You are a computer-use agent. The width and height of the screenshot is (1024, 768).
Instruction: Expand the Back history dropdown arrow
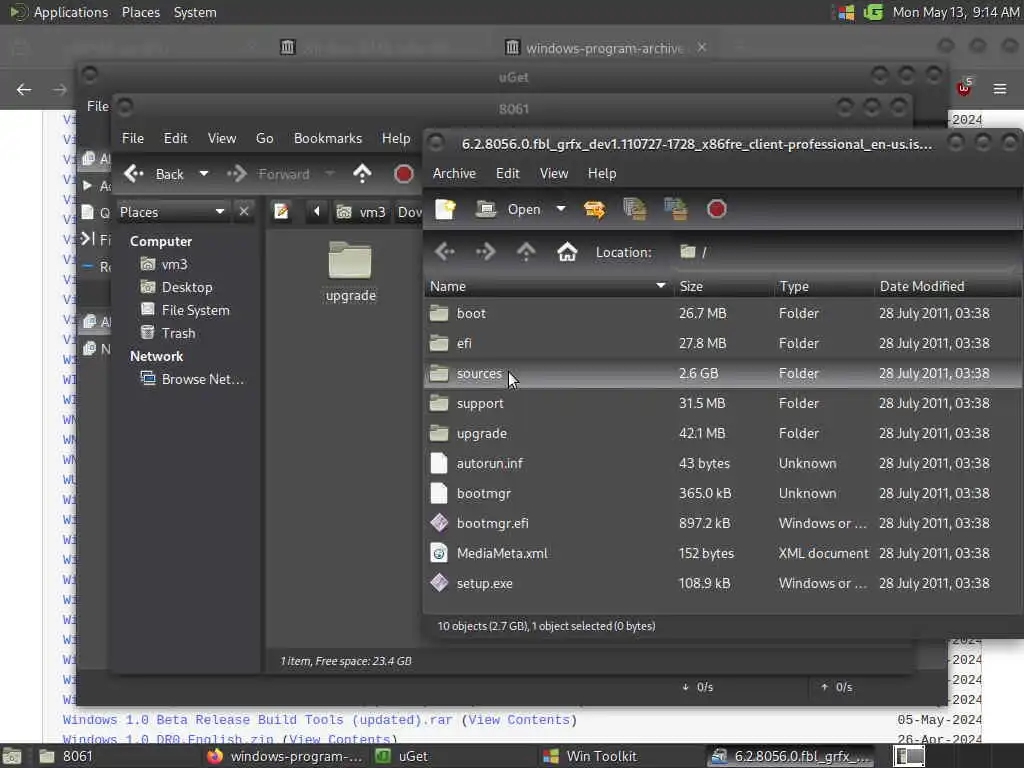204,174
